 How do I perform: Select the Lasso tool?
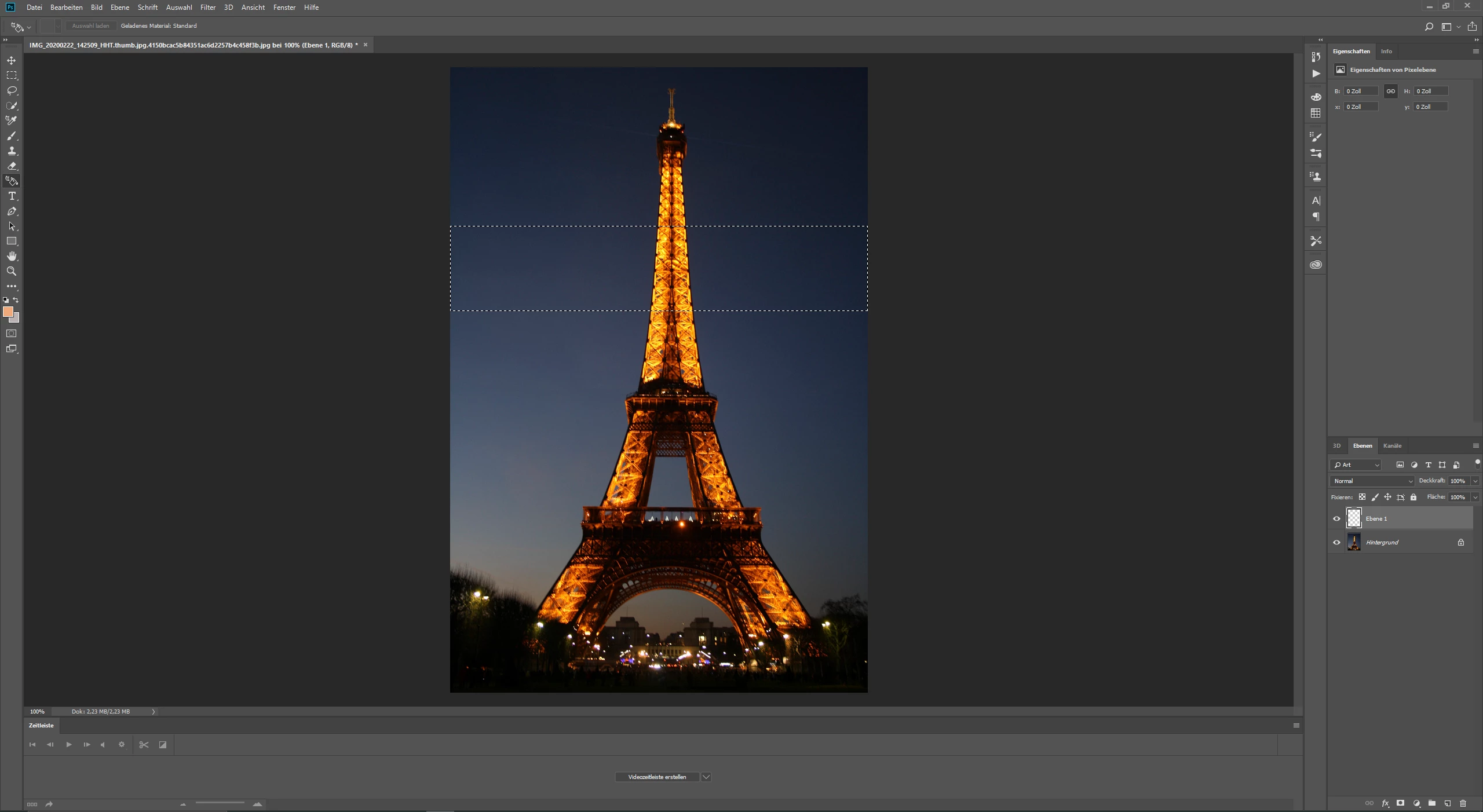pyautogui.click(x=12, y=90)
